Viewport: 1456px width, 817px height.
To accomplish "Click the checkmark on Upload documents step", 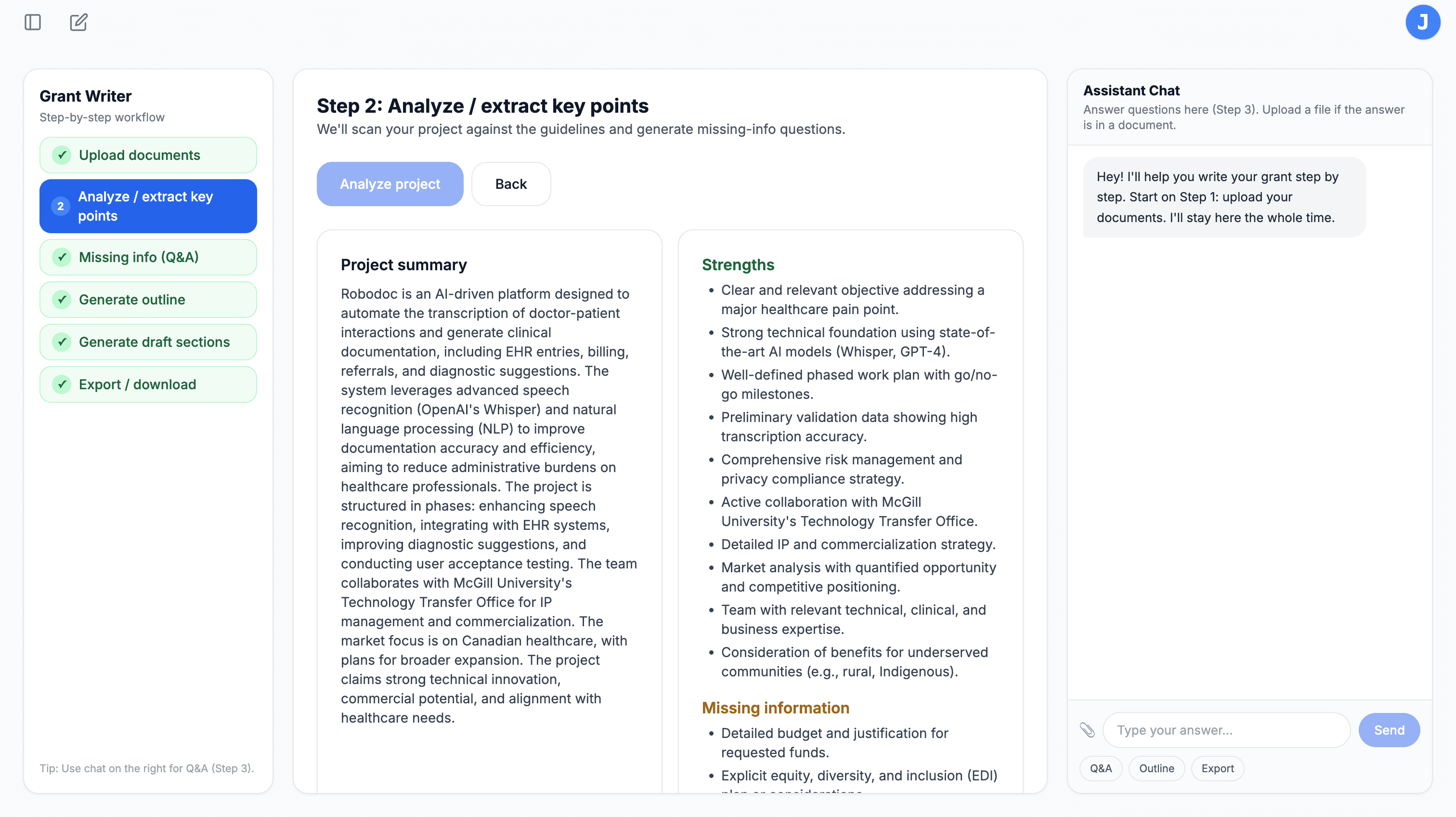I will tap(62, 155).
